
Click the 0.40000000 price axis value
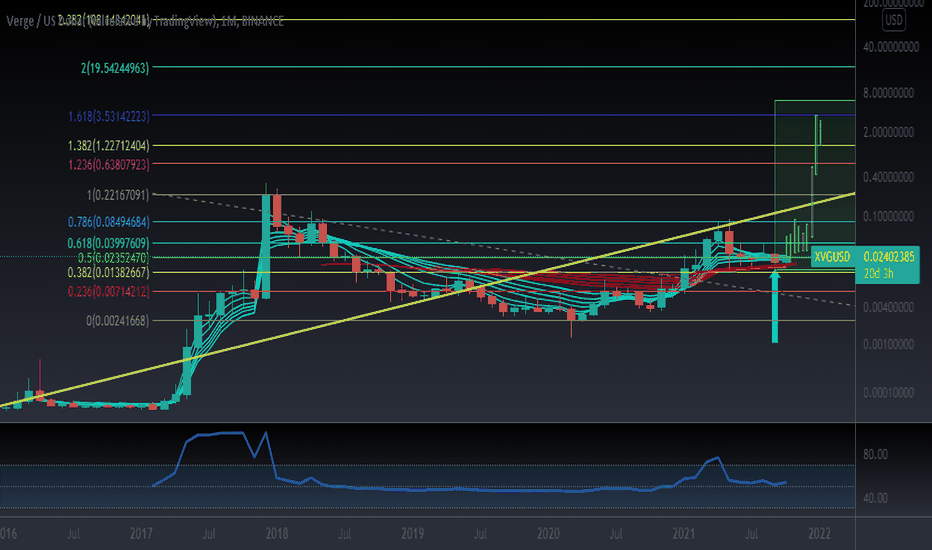coord(889,177)
